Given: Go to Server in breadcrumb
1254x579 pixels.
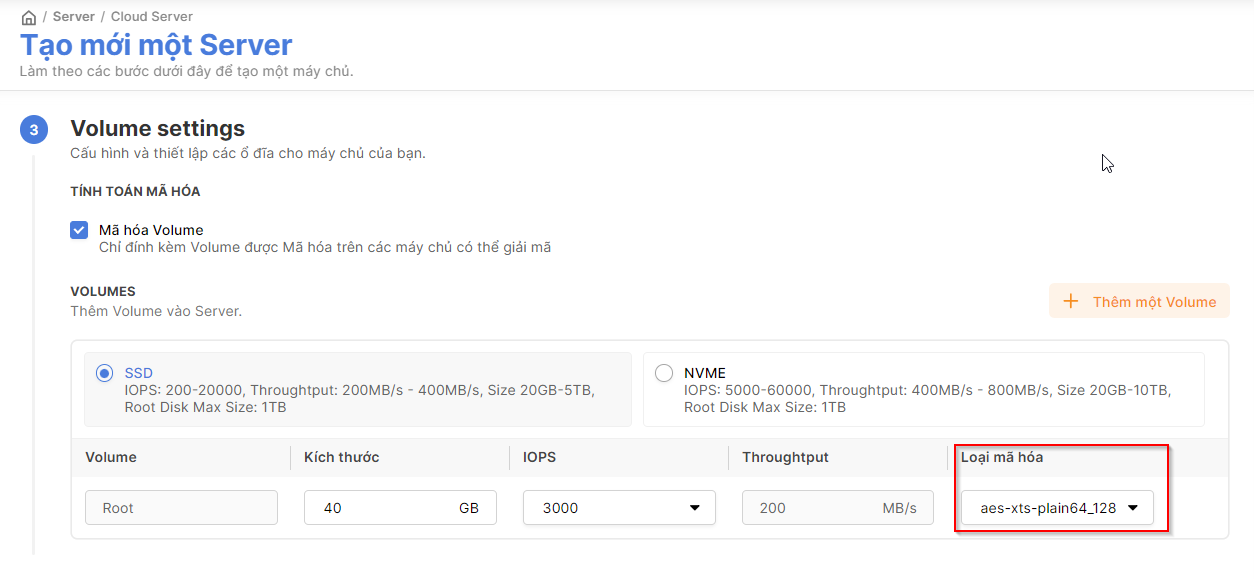Looking at the screenshot, I should tap(74, 17).
